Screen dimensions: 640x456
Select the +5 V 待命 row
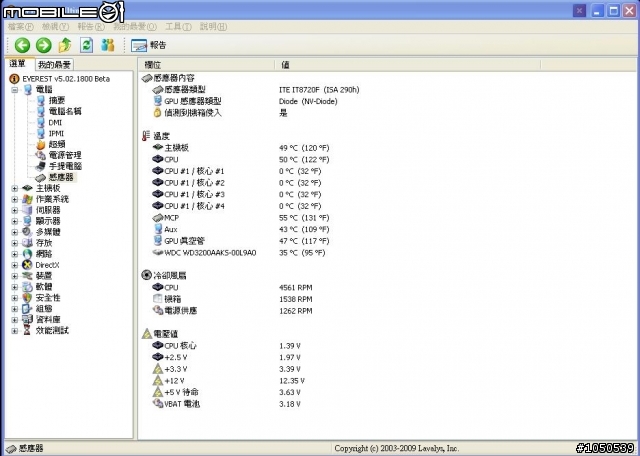[x=227, y=392]
